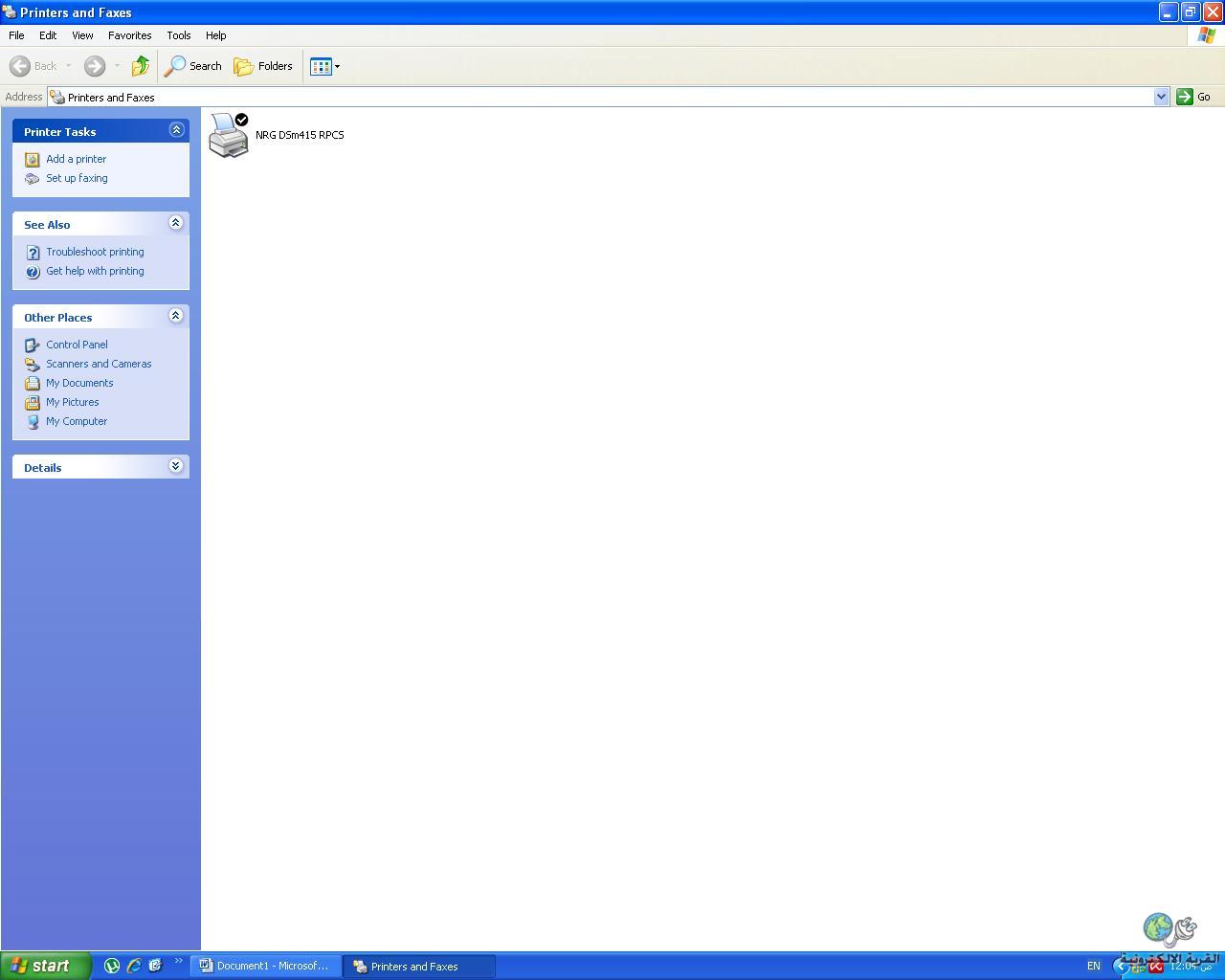Open Get help with printing link
The height and width of the screenshot is (980, 1225).
[x=95, y=271]
